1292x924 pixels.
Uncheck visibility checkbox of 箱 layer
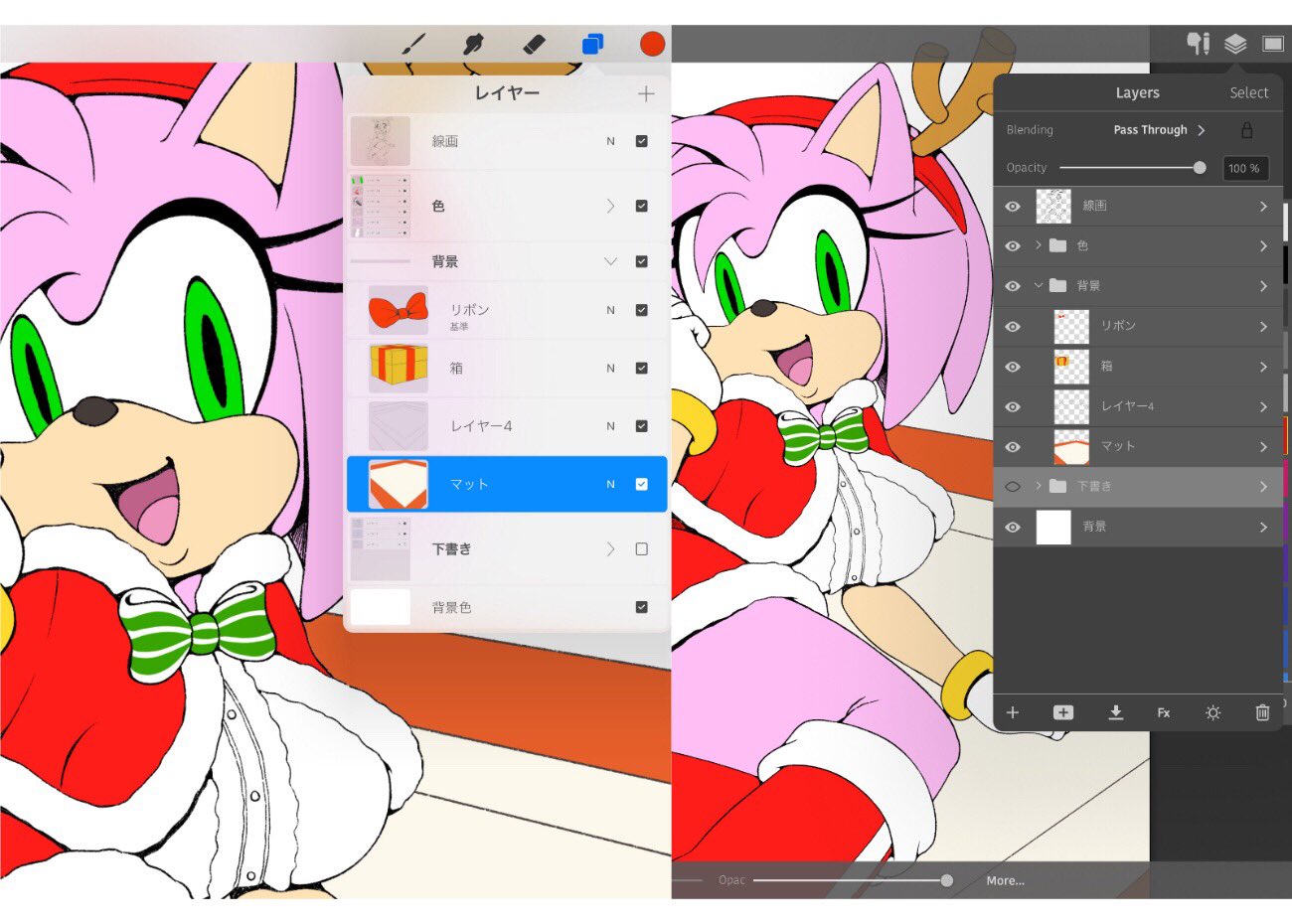[x=642, y=368]
